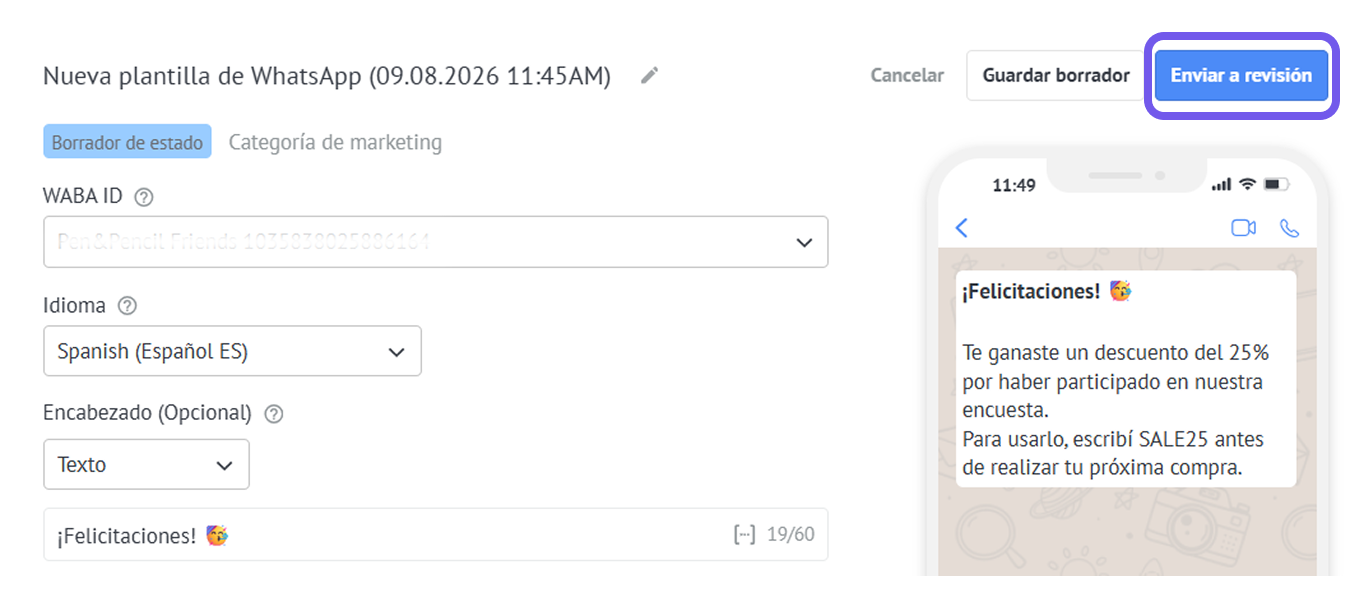Image resolution: width=1364 pixels, height=592 pixels.
Task: Open Encabezado help question mark icon
Action: coord(274,413)
